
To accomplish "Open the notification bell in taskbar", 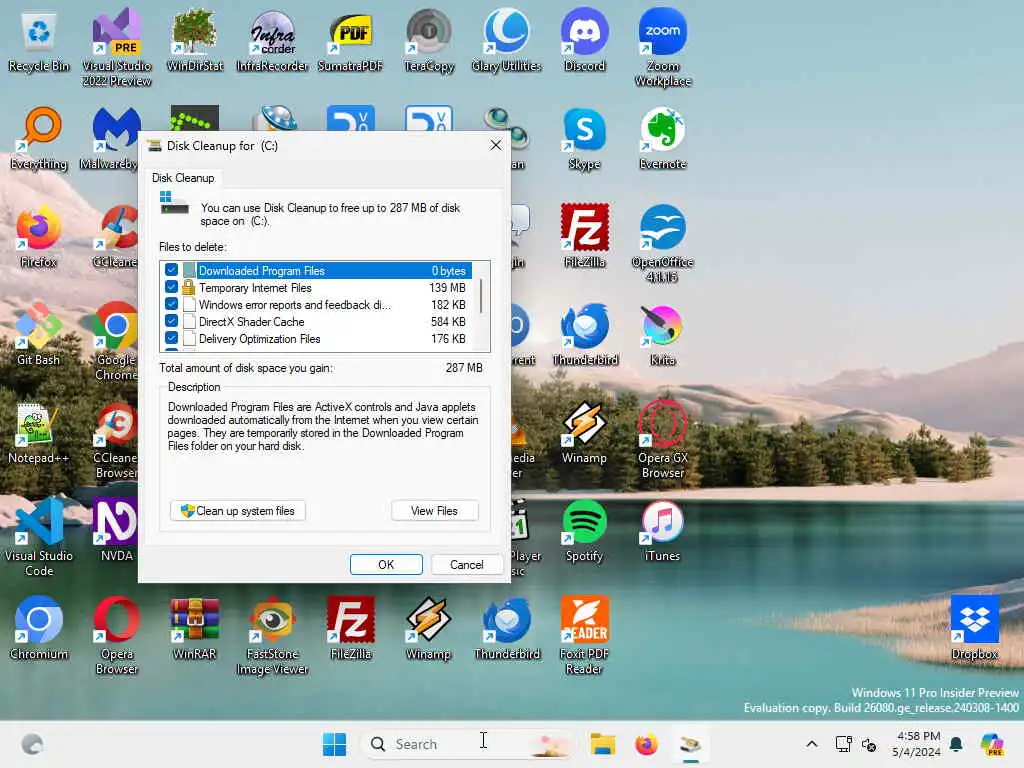I will [x=956, y=744].
